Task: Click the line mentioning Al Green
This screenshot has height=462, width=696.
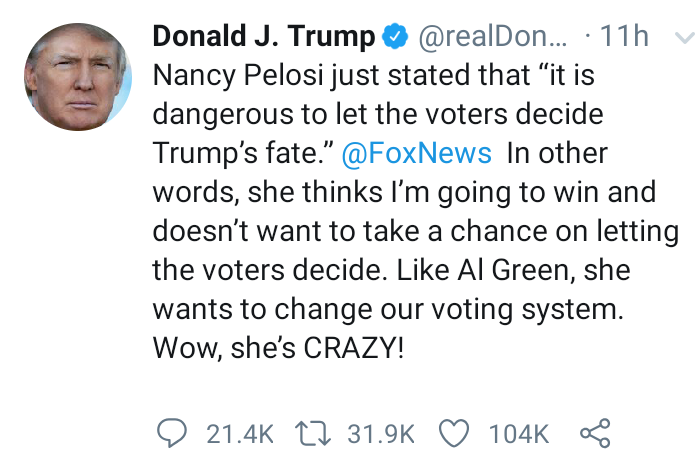Action: [x=392, y=270]
